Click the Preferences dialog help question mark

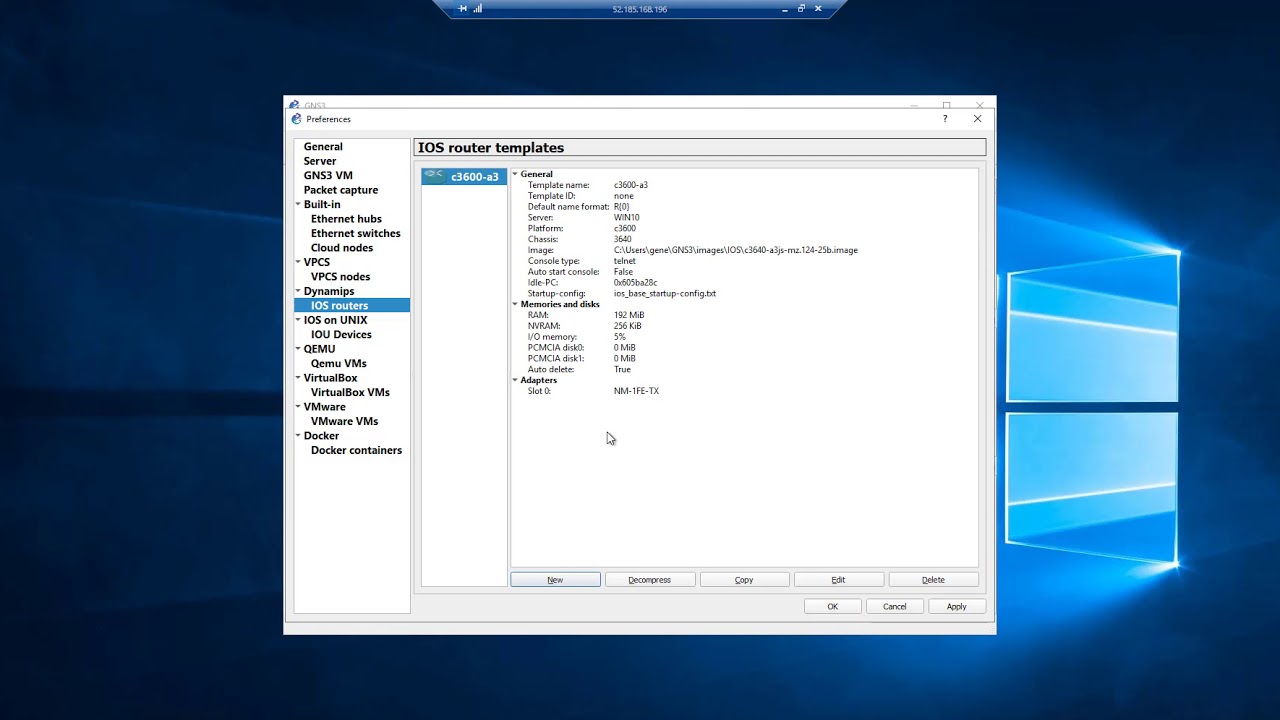pyautogui.click(x=945, y=119)
